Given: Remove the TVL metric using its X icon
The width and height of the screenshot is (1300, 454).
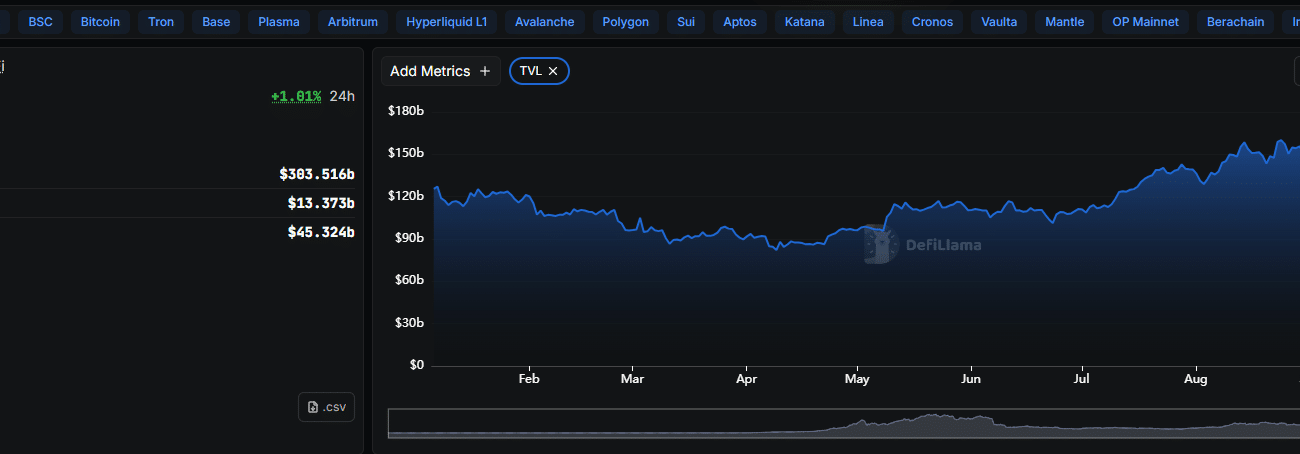Looking at the screenshot, I should point(553,71).
